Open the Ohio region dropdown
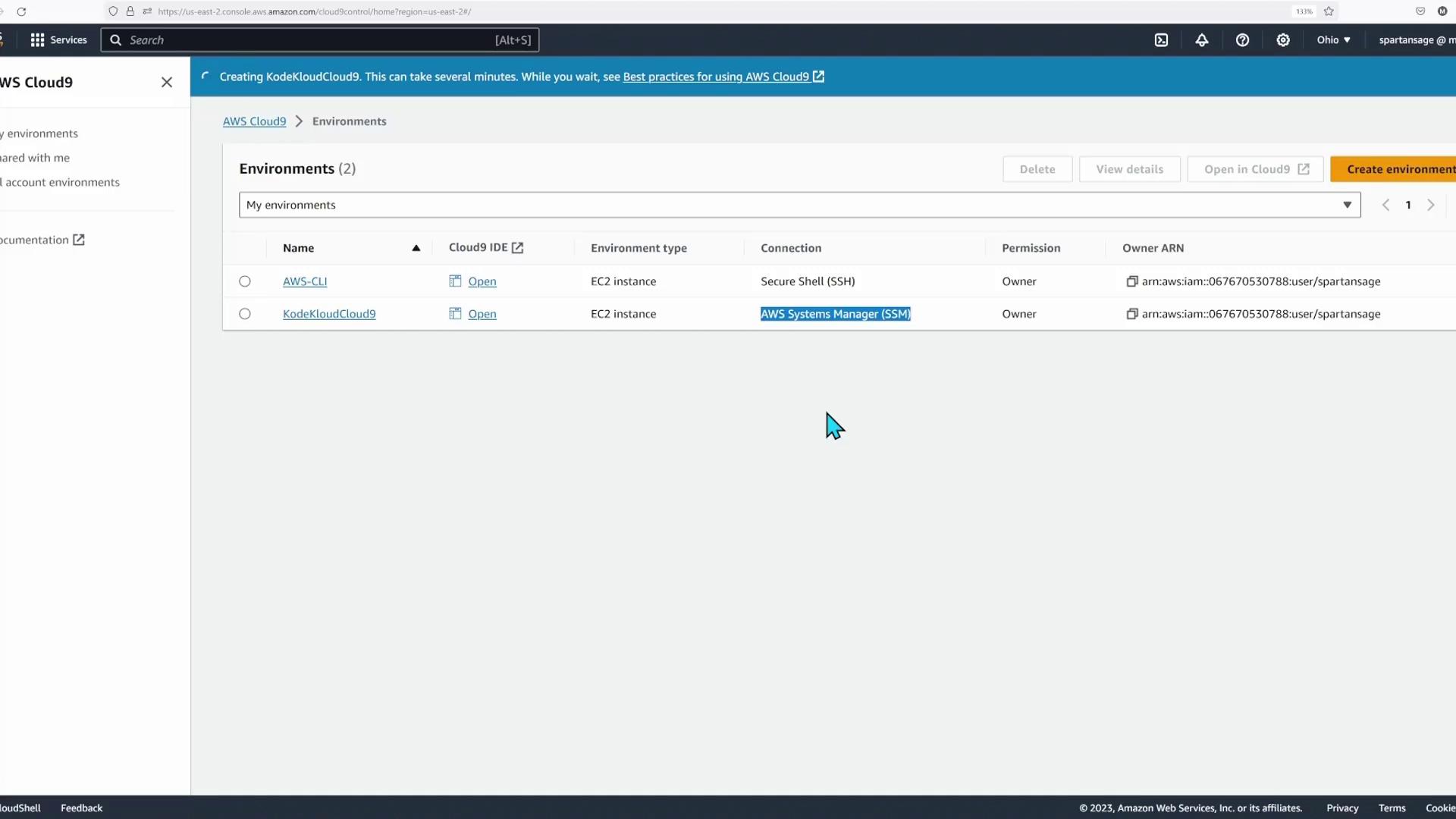Viewport: 1456px width, 819px height. pyautogui.click(x=1333, y=40)
